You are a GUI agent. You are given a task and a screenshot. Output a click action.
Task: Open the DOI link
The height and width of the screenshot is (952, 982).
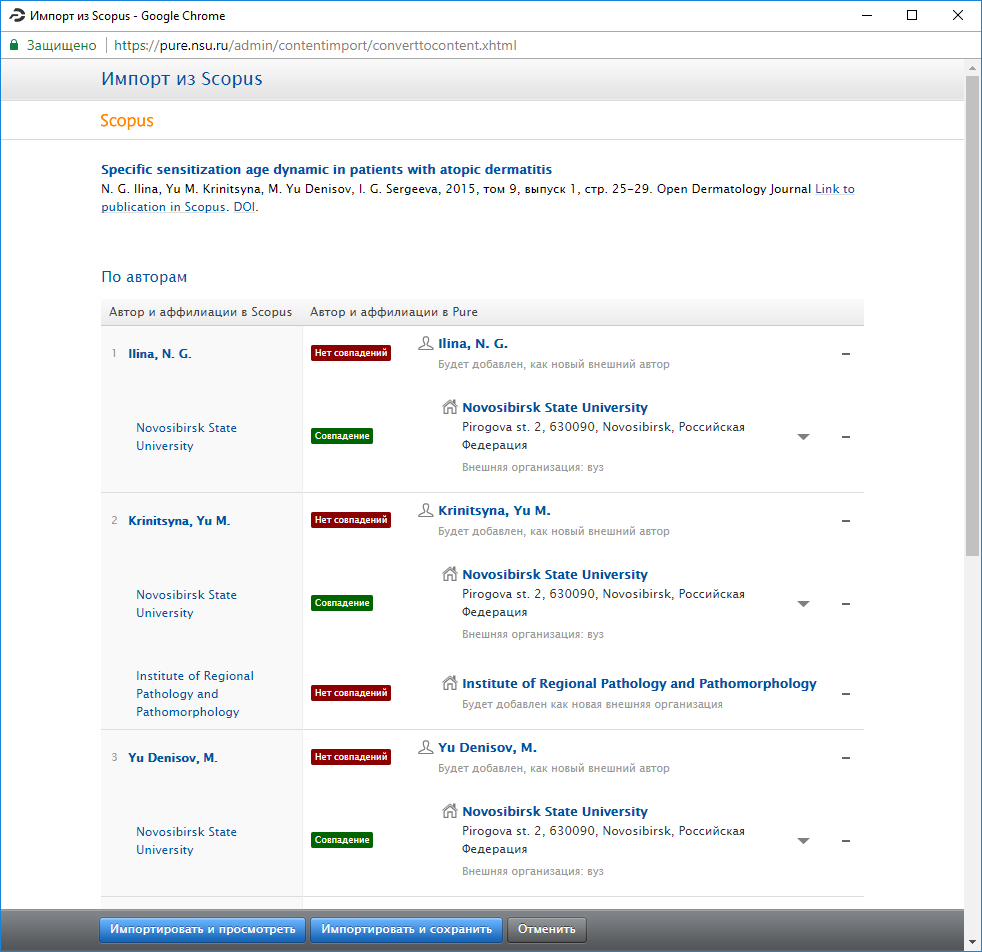(244, 207)
